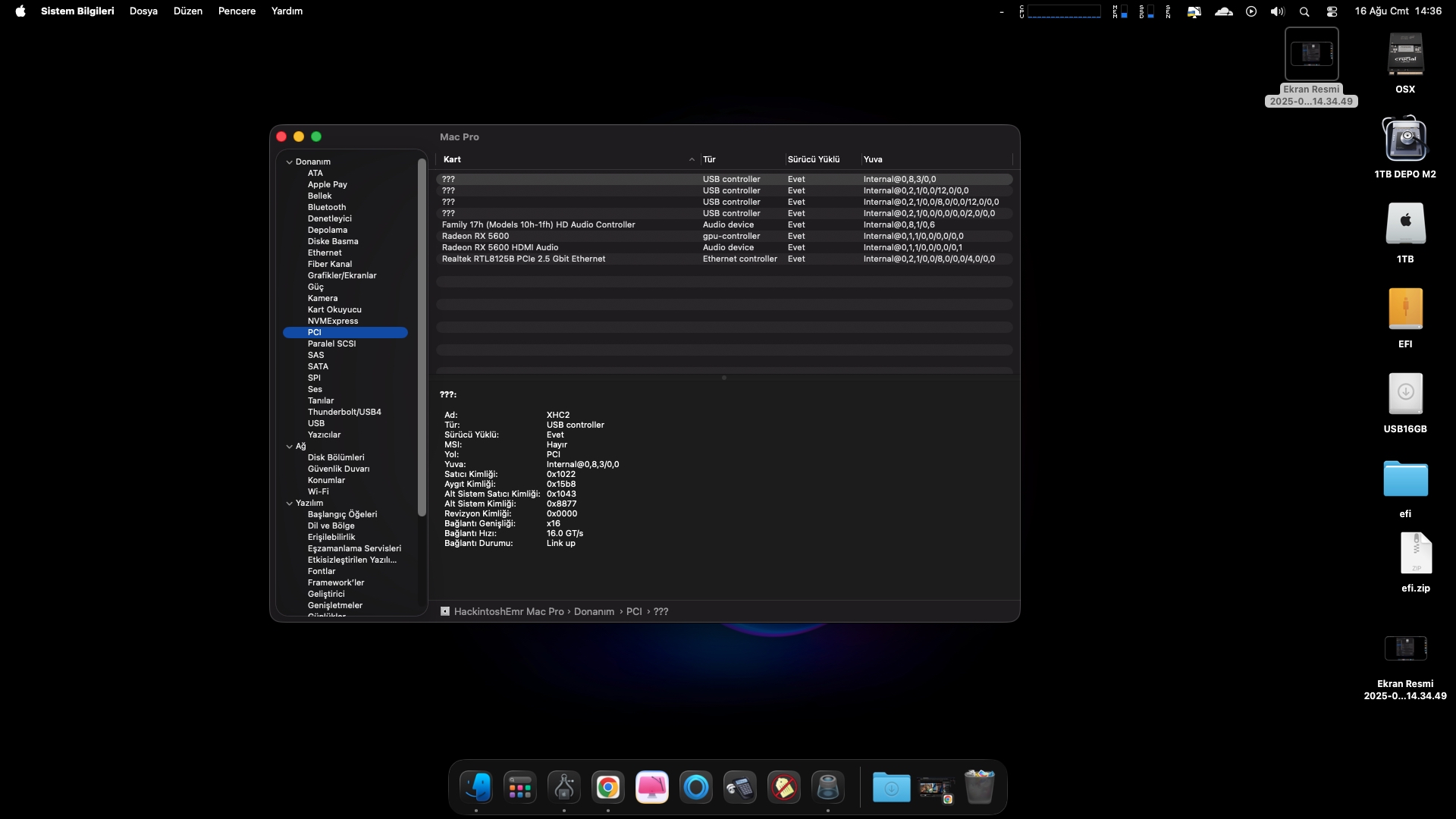Screen dimensions: 1456x819
Task: Open Control Center toggle icon
Action: point(1332,11)
